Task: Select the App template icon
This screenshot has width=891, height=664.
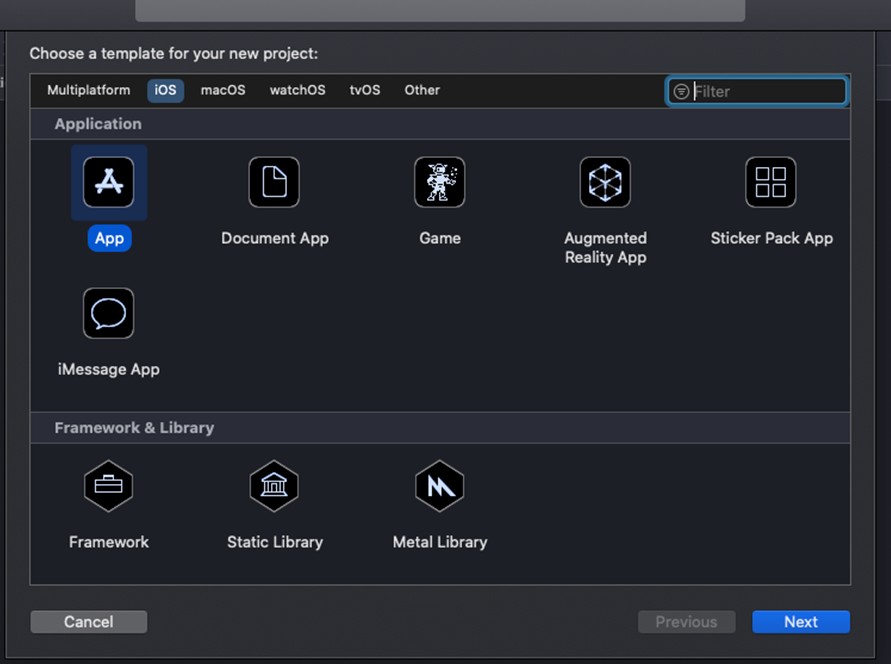Action: click(x=109, y=182)
